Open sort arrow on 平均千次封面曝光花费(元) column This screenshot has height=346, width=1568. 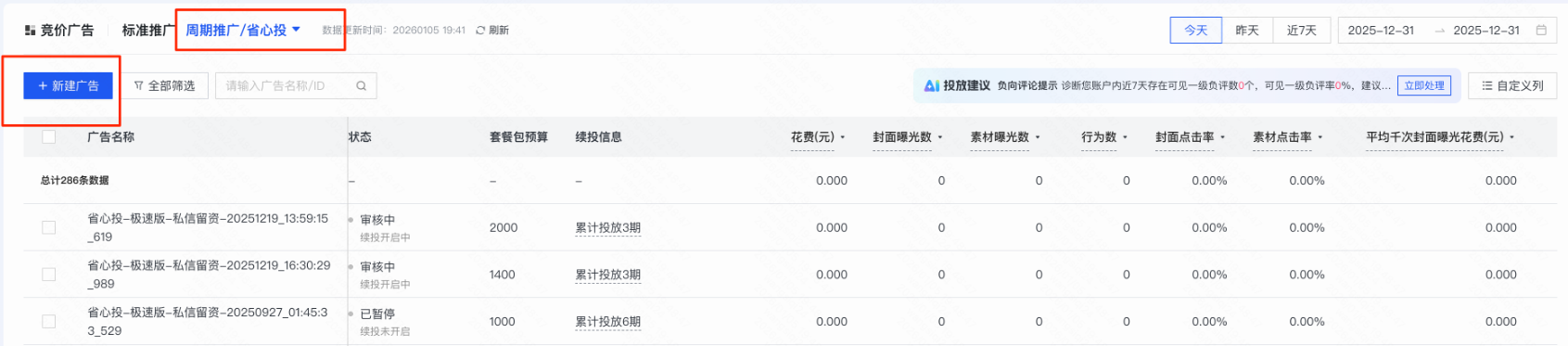1512,137
